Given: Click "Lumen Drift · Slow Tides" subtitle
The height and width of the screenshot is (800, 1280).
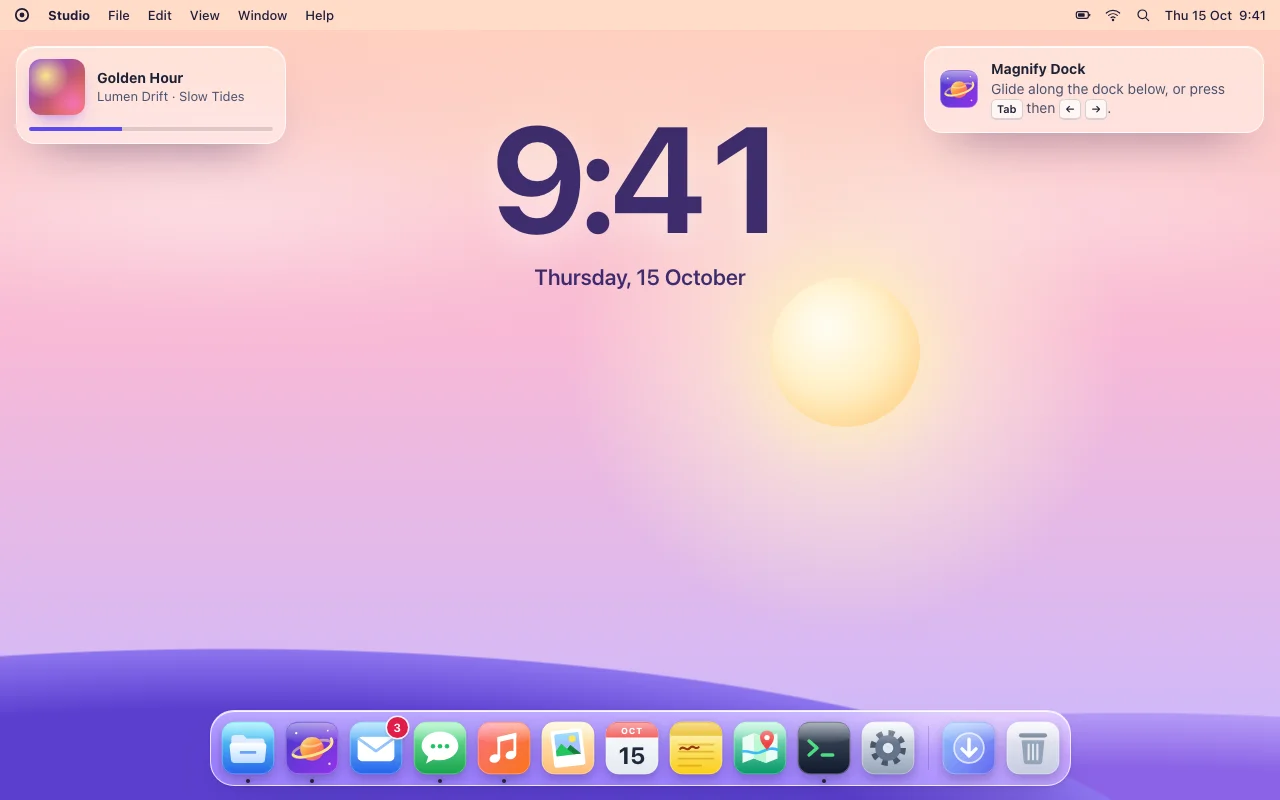Looking at the screenshot, I should pos(171,97).
